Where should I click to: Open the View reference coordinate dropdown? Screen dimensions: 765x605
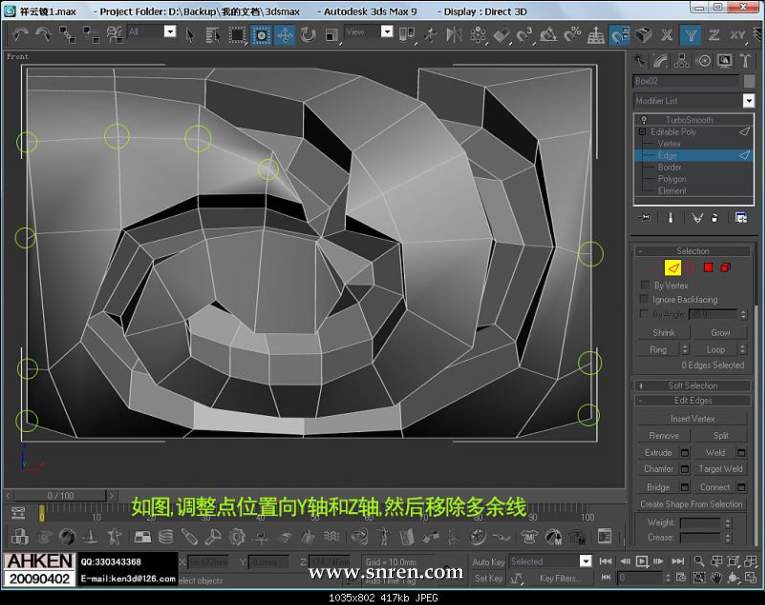(x=386, y=32)
